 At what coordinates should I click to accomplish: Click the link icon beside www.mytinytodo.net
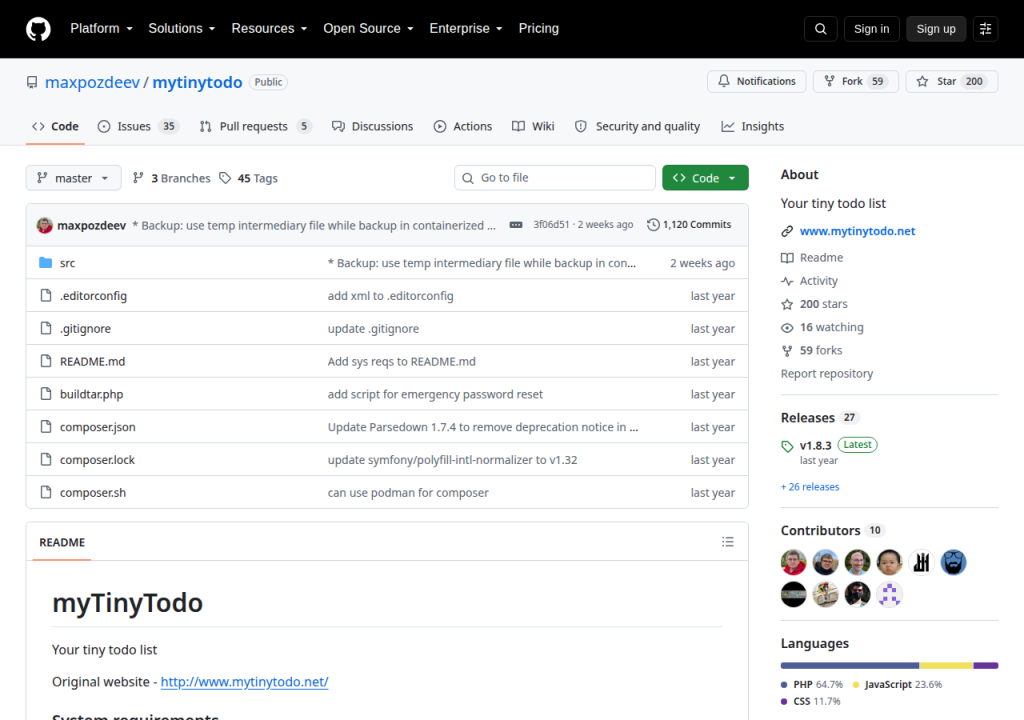click(x=787, y=231)
